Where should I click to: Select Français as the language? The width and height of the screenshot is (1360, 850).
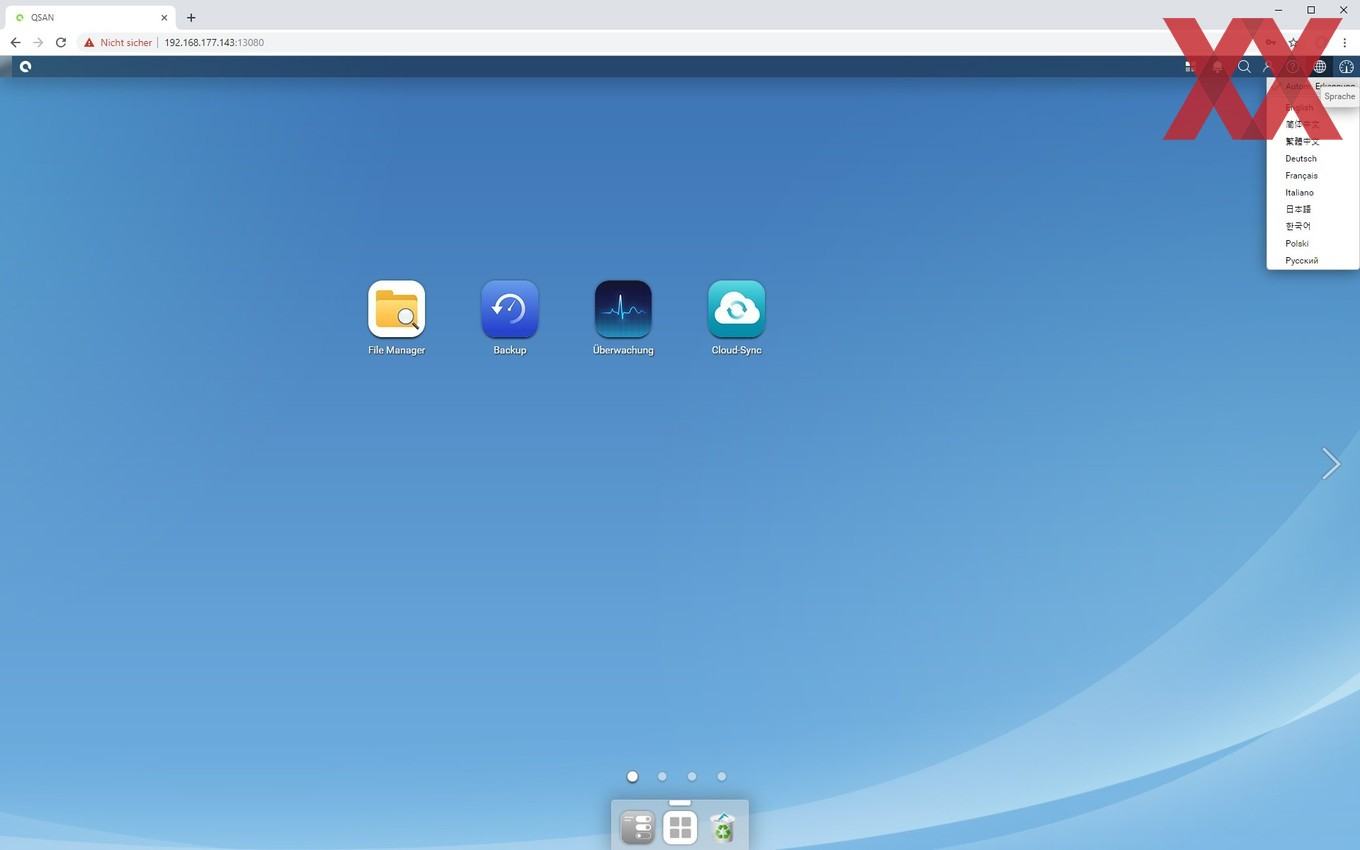pos(1302,175)
